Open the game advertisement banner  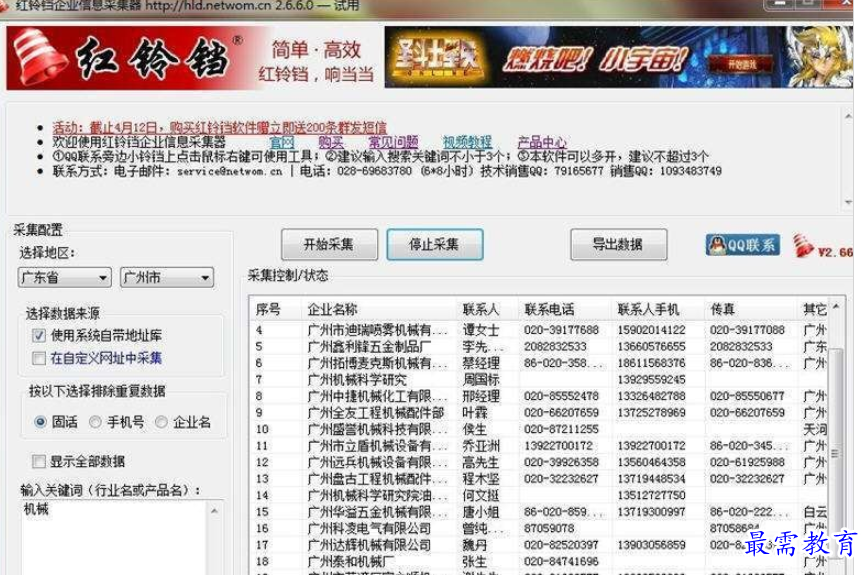pyautogui.click(x=618, y=57)
